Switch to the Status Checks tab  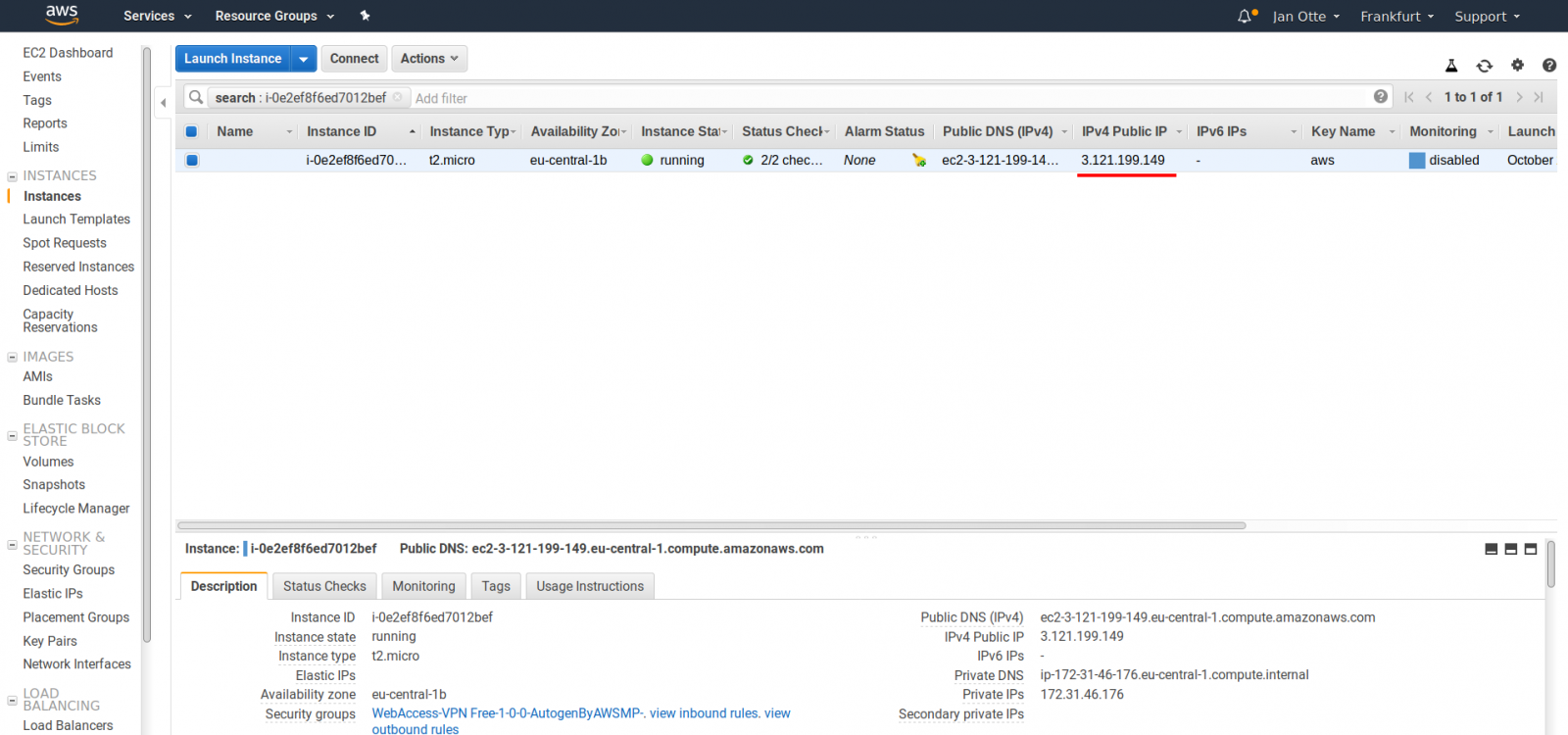[x=324, y=586]
